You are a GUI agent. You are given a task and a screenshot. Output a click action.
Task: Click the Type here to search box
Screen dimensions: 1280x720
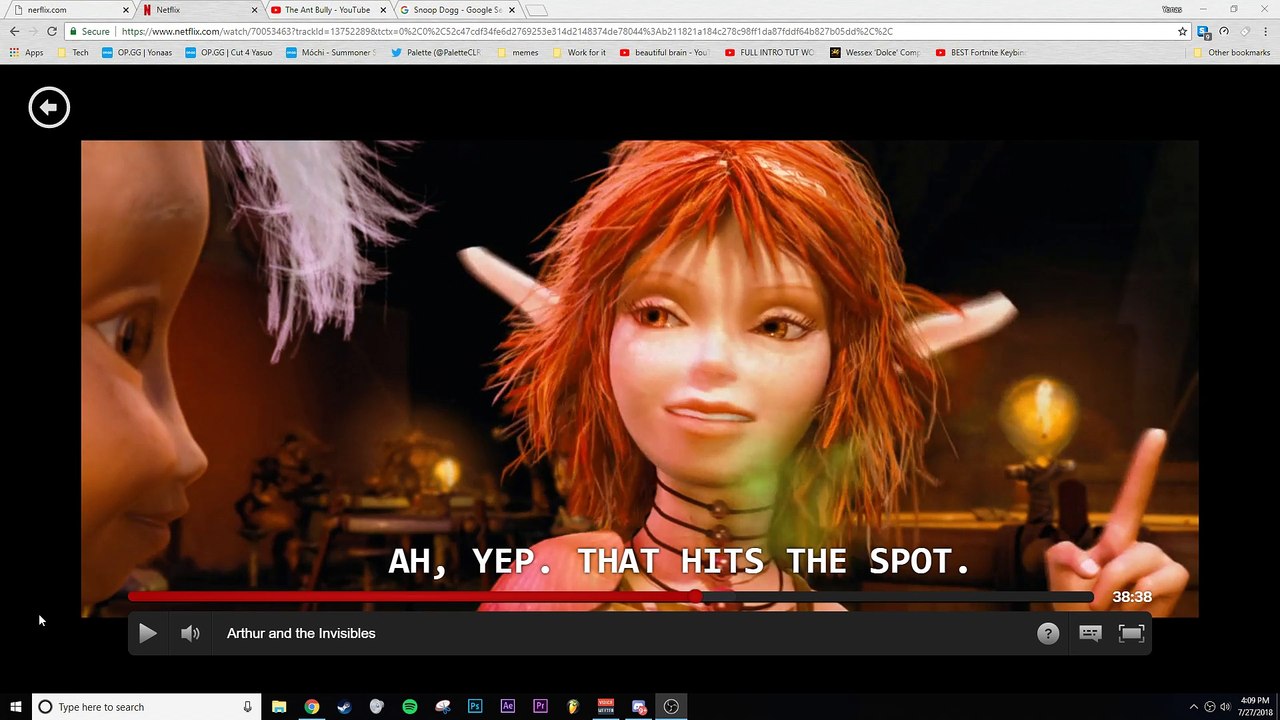pyautogui.click(x=147, y=707)
